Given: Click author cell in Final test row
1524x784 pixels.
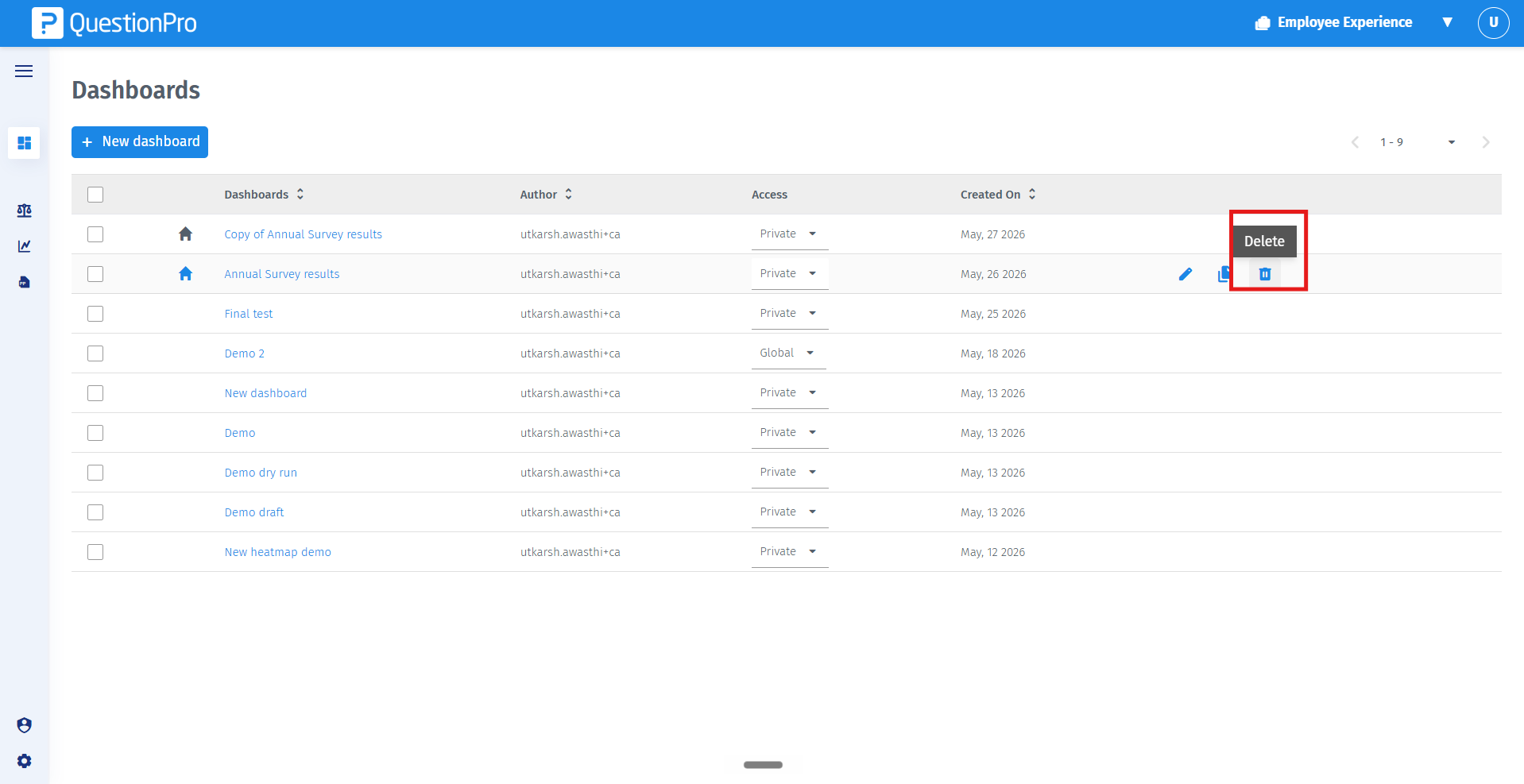Looking at the screenshot, I should [570, 314].
